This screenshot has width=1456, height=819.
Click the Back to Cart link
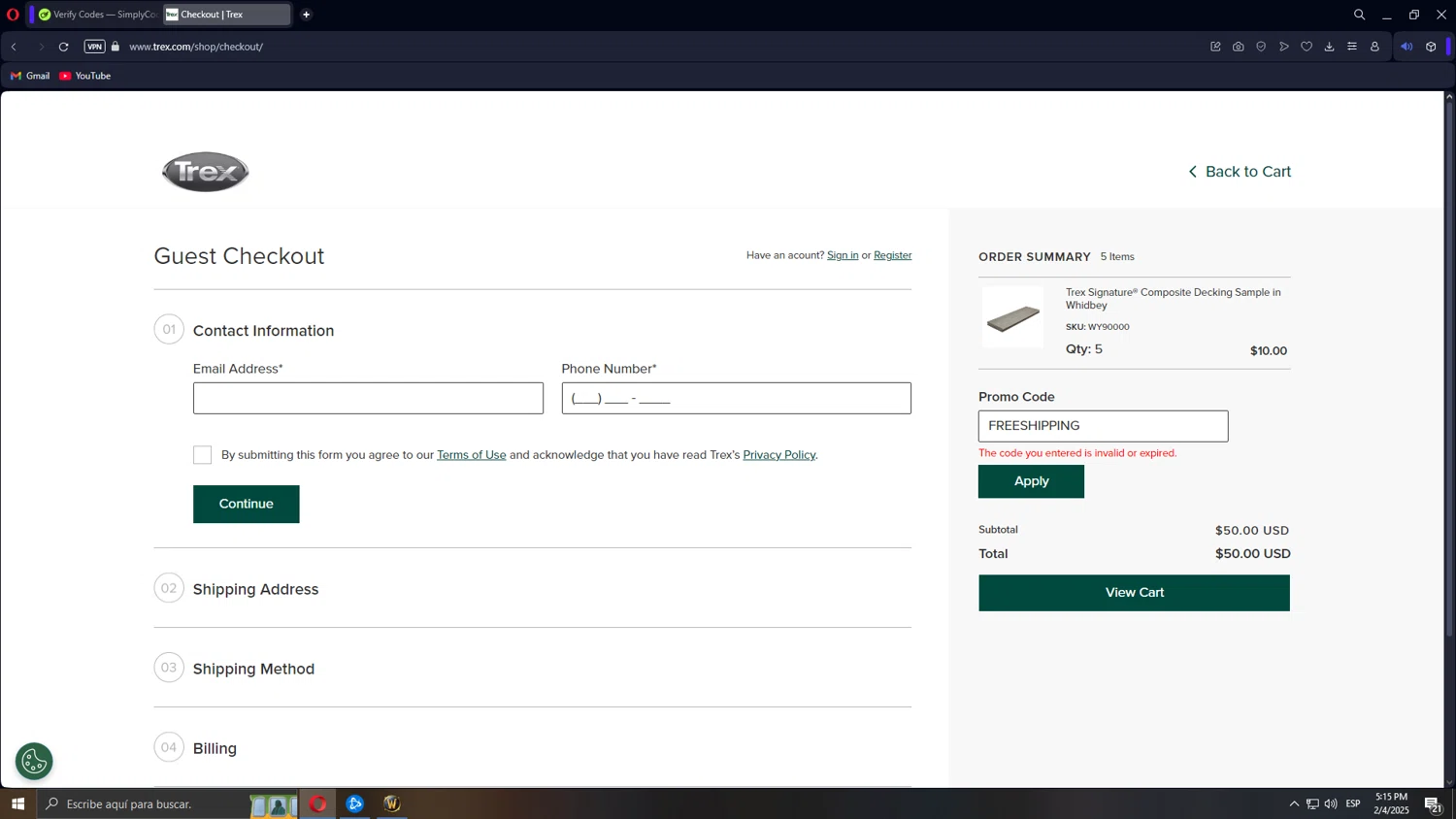[x=1240, y=172]
